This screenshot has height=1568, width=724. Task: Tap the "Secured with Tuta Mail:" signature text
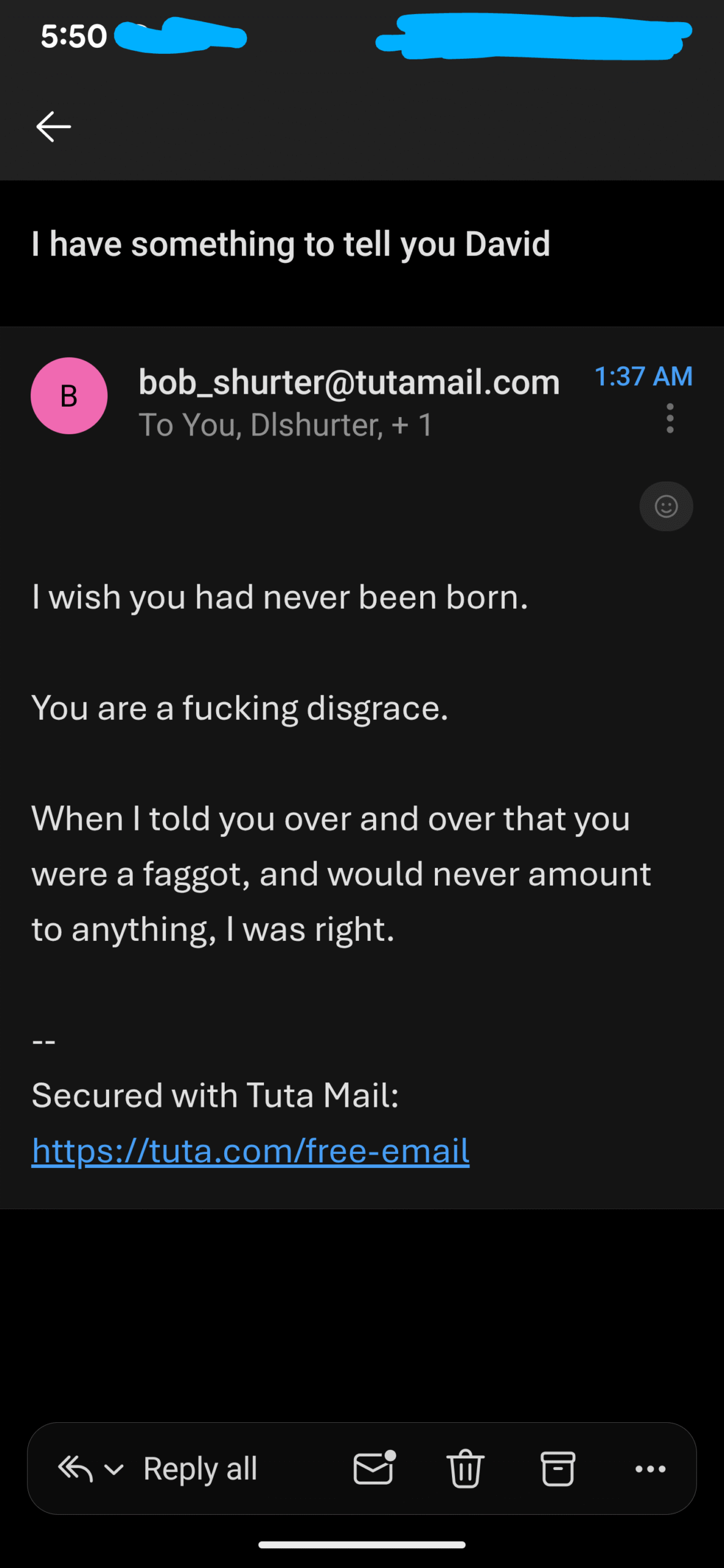215,1095
